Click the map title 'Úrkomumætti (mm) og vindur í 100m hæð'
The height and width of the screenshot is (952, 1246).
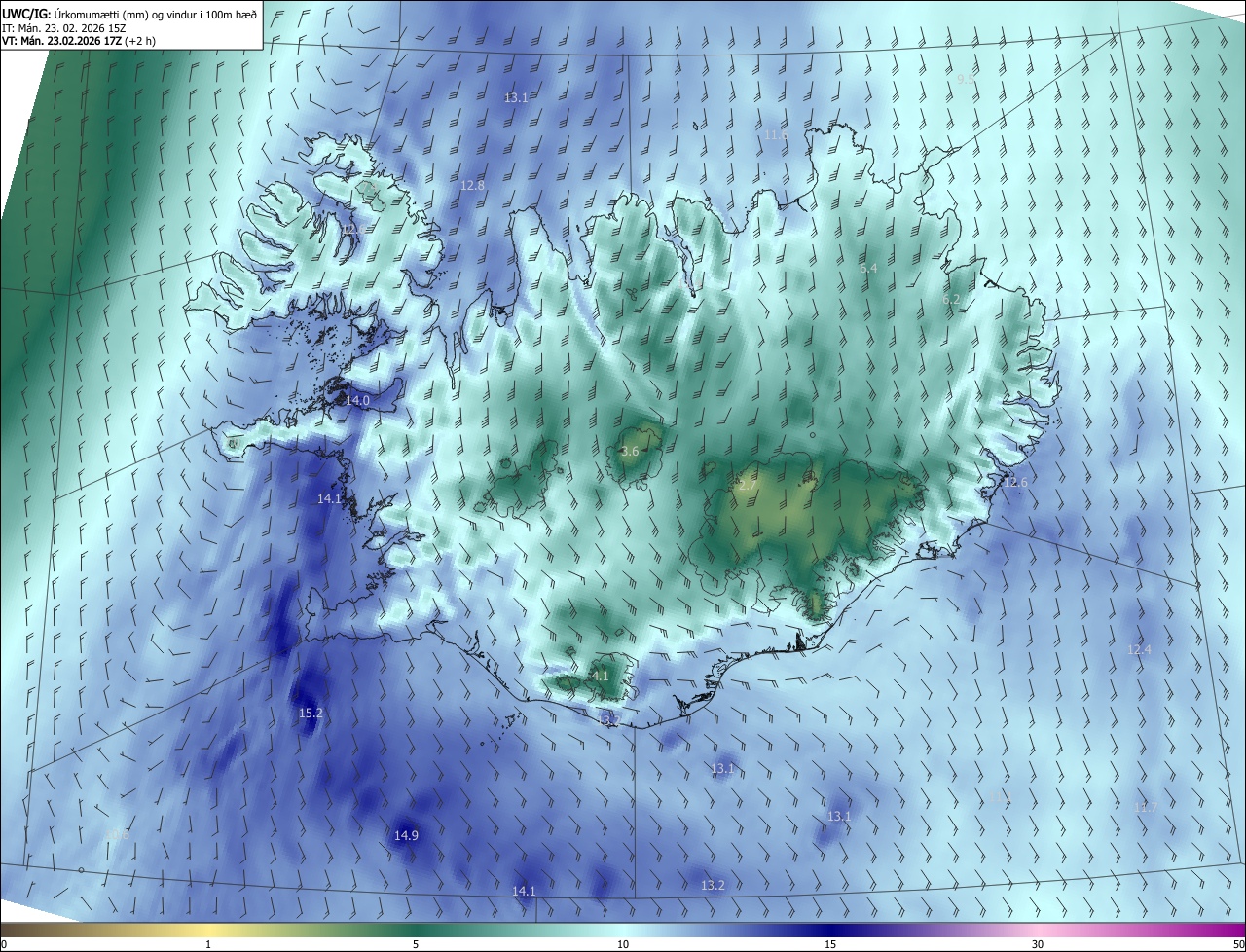click(157, 14)
